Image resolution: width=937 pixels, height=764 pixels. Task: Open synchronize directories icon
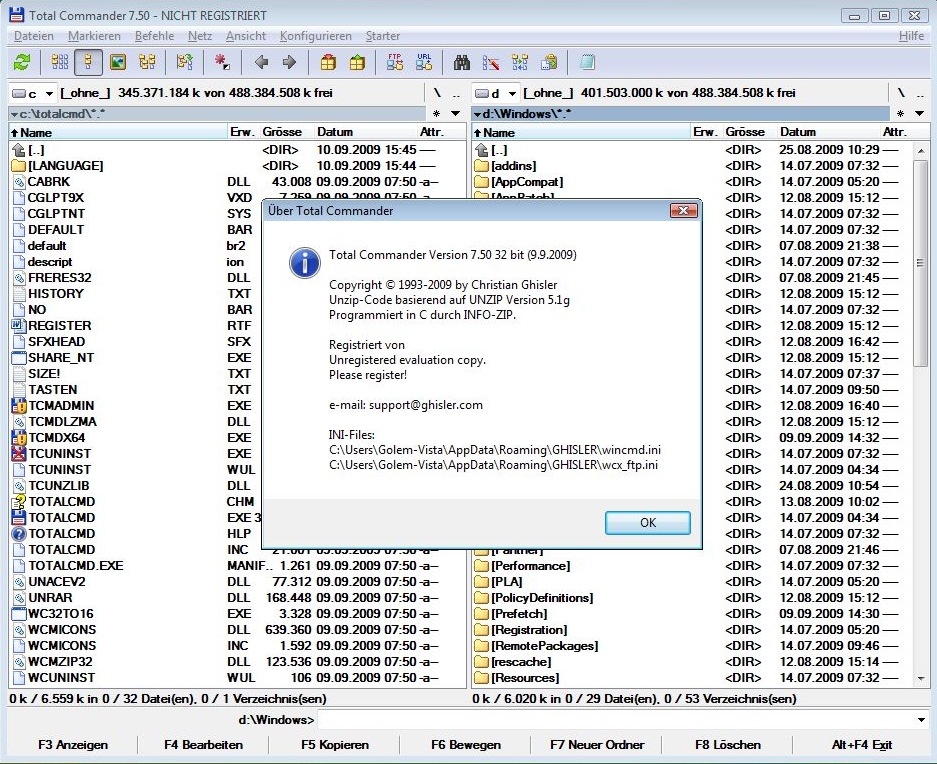pyautogui.click(x=520, y=62)
